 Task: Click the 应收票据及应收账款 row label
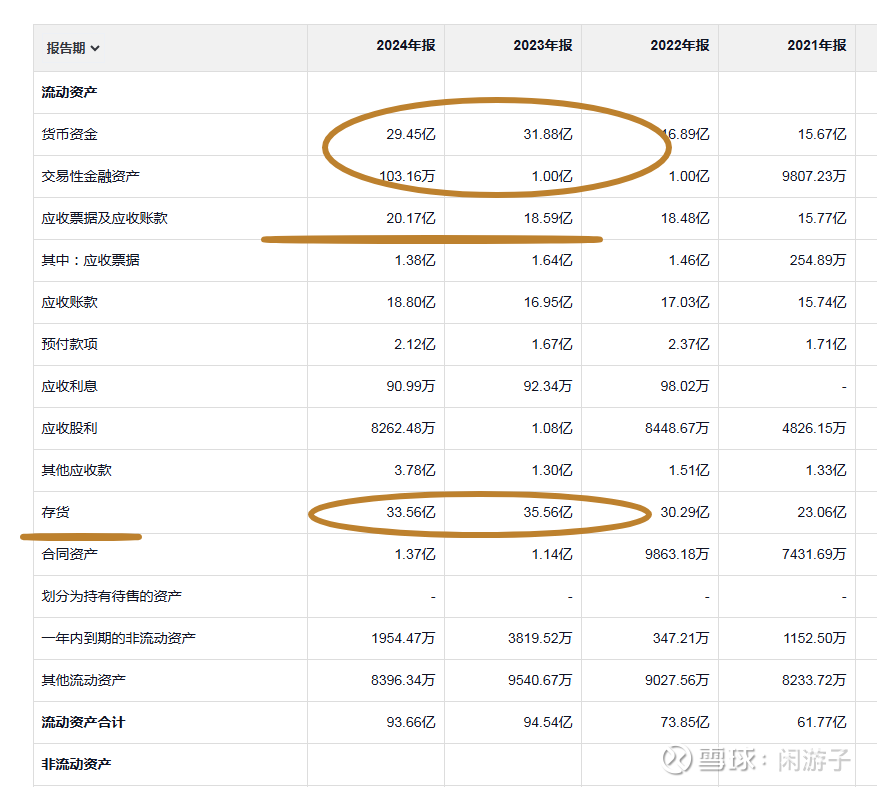point(105,218)
